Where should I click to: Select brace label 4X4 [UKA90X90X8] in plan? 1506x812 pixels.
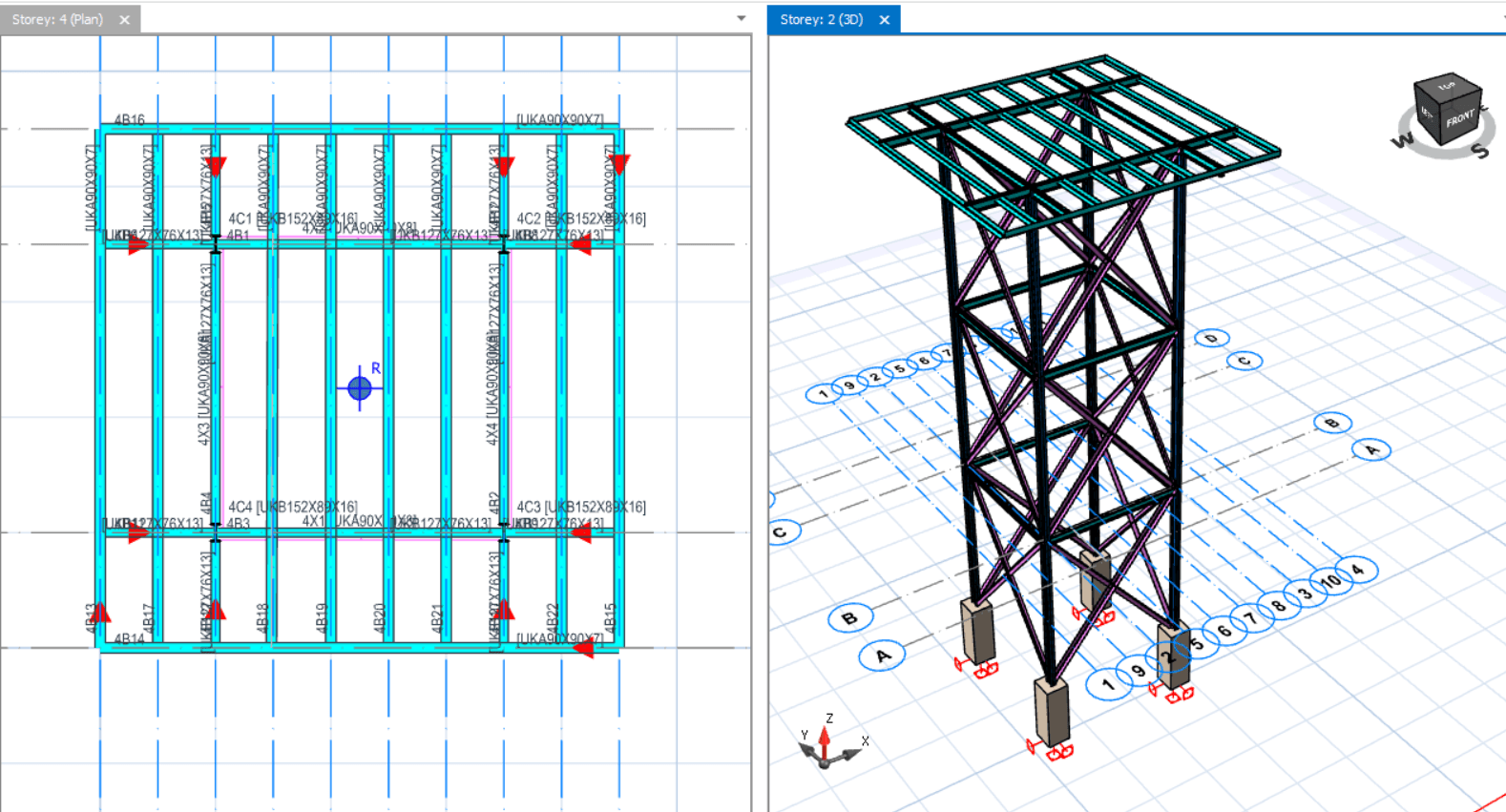pos(492,387)
